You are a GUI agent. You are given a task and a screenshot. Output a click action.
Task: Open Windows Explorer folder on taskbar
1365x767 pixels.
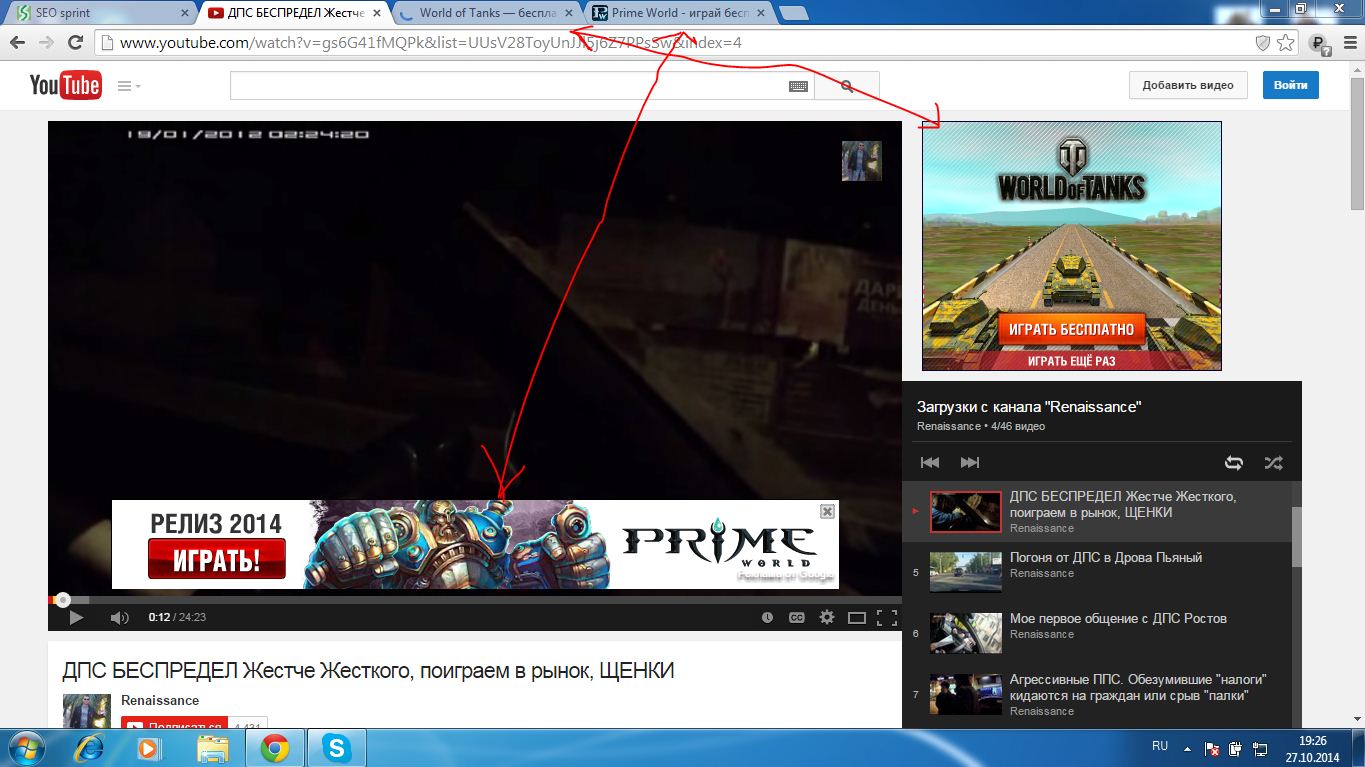click(212, 747)
